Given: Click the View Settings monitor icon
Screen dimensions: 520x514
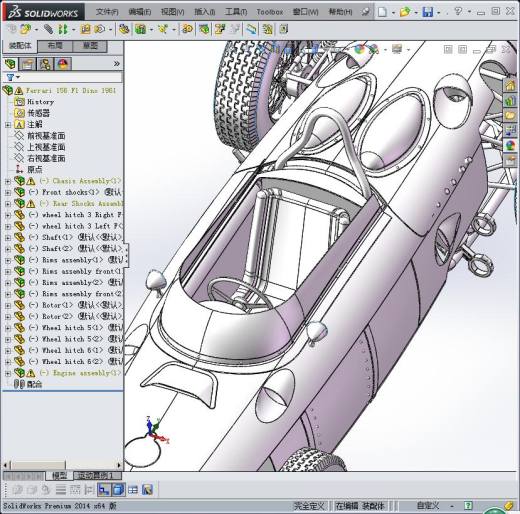Looking at the screenshot, I should [397, 49].
